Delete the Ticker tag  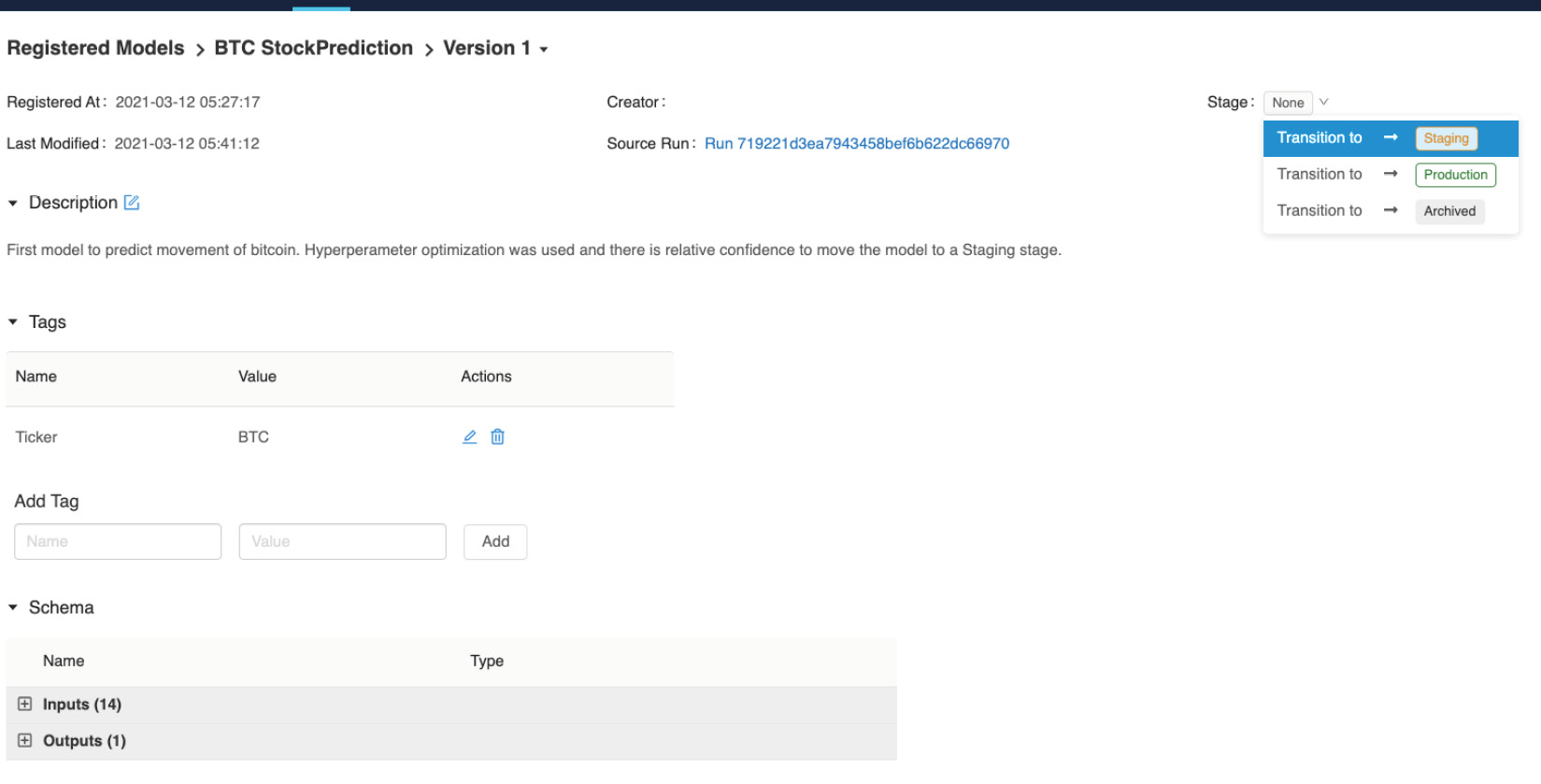coord(498,436)
